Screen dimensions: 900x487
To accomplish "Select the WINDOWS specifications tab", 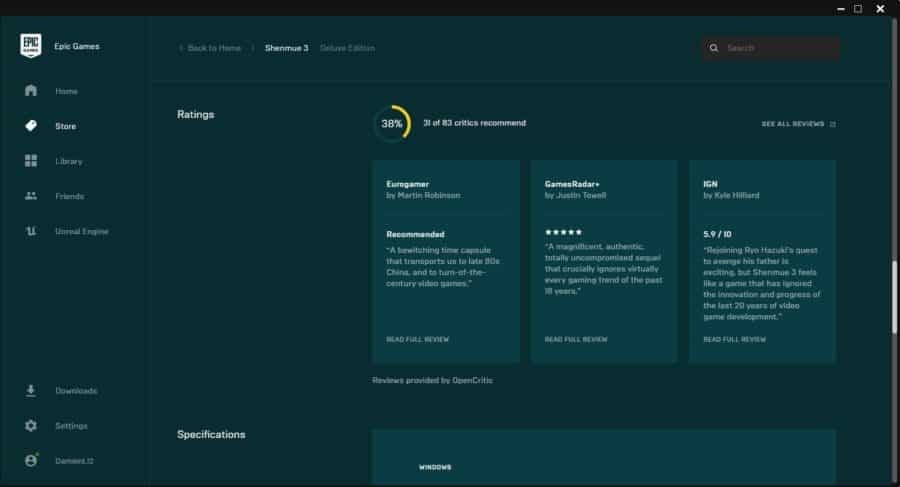I will click(x=435, y=467).
